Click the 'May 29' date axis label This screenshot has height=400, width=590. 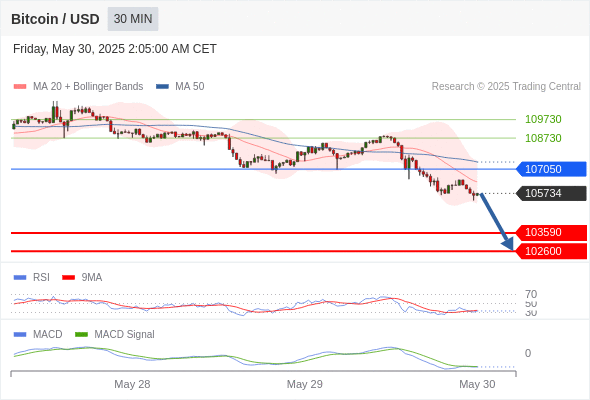304,384
